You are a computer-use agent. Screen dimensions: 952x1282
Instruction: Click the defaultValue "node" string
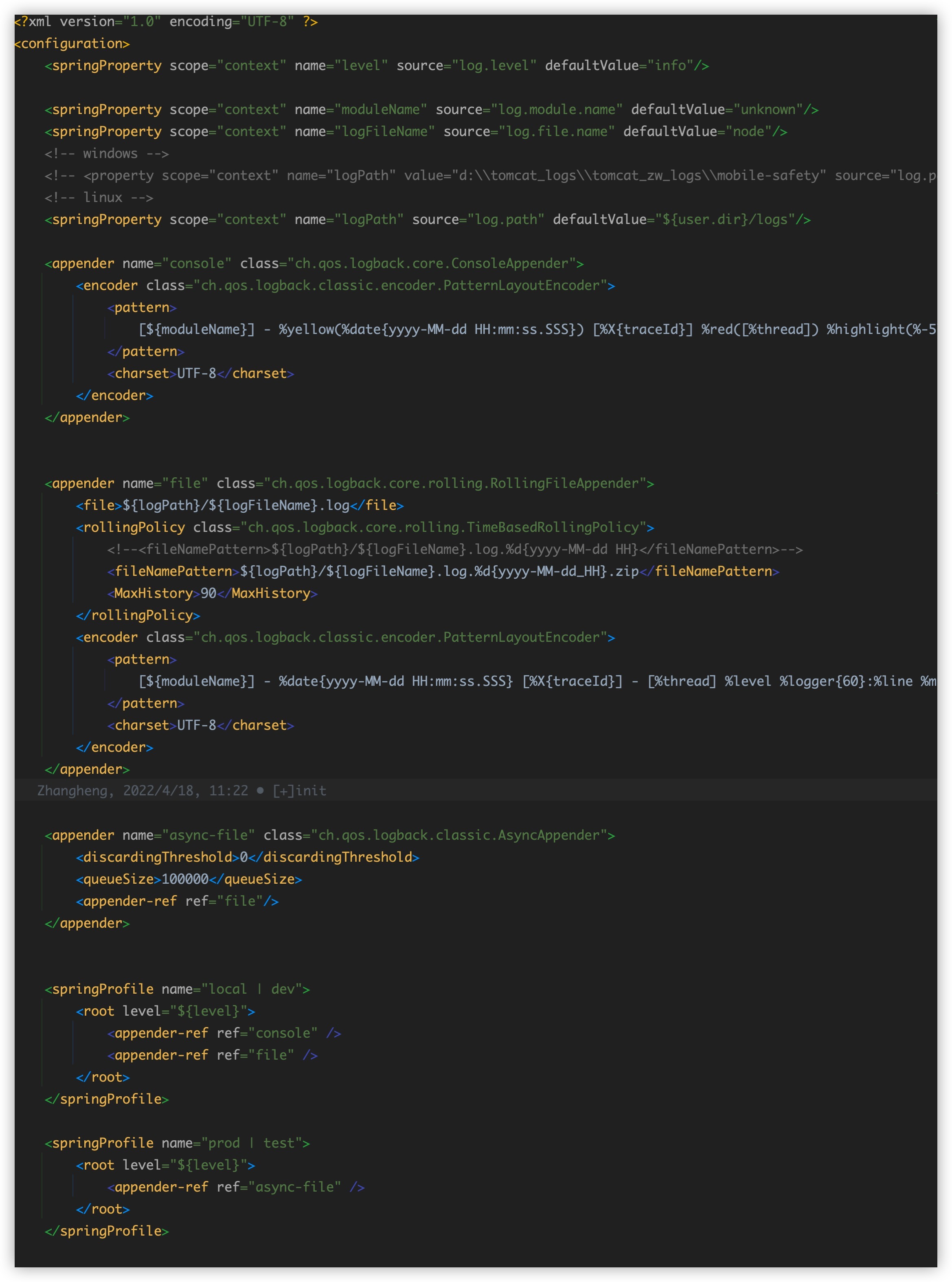pos(748,132)
